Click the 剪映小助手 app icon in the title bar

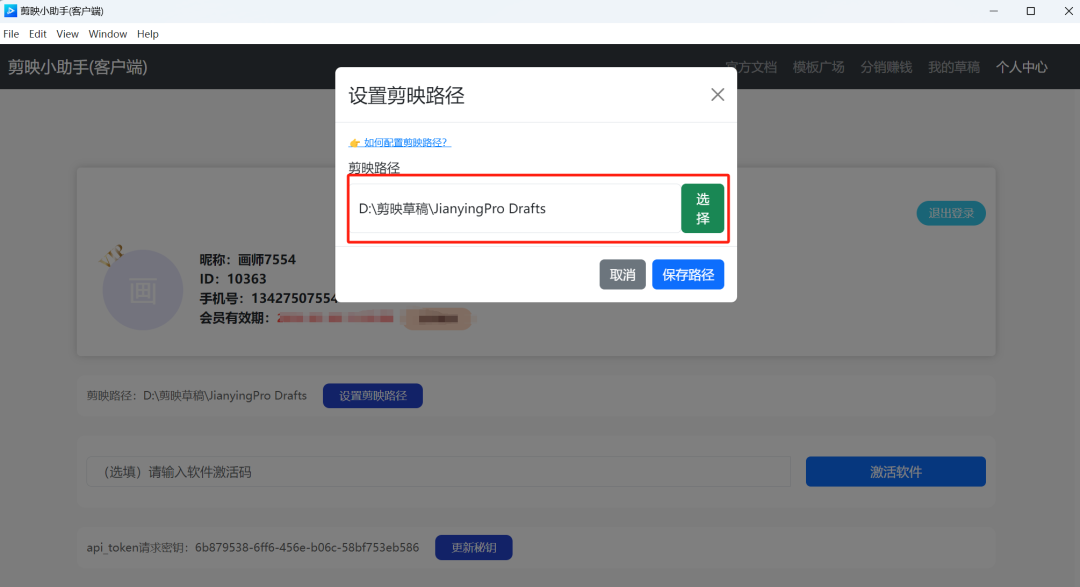(9, 11)
